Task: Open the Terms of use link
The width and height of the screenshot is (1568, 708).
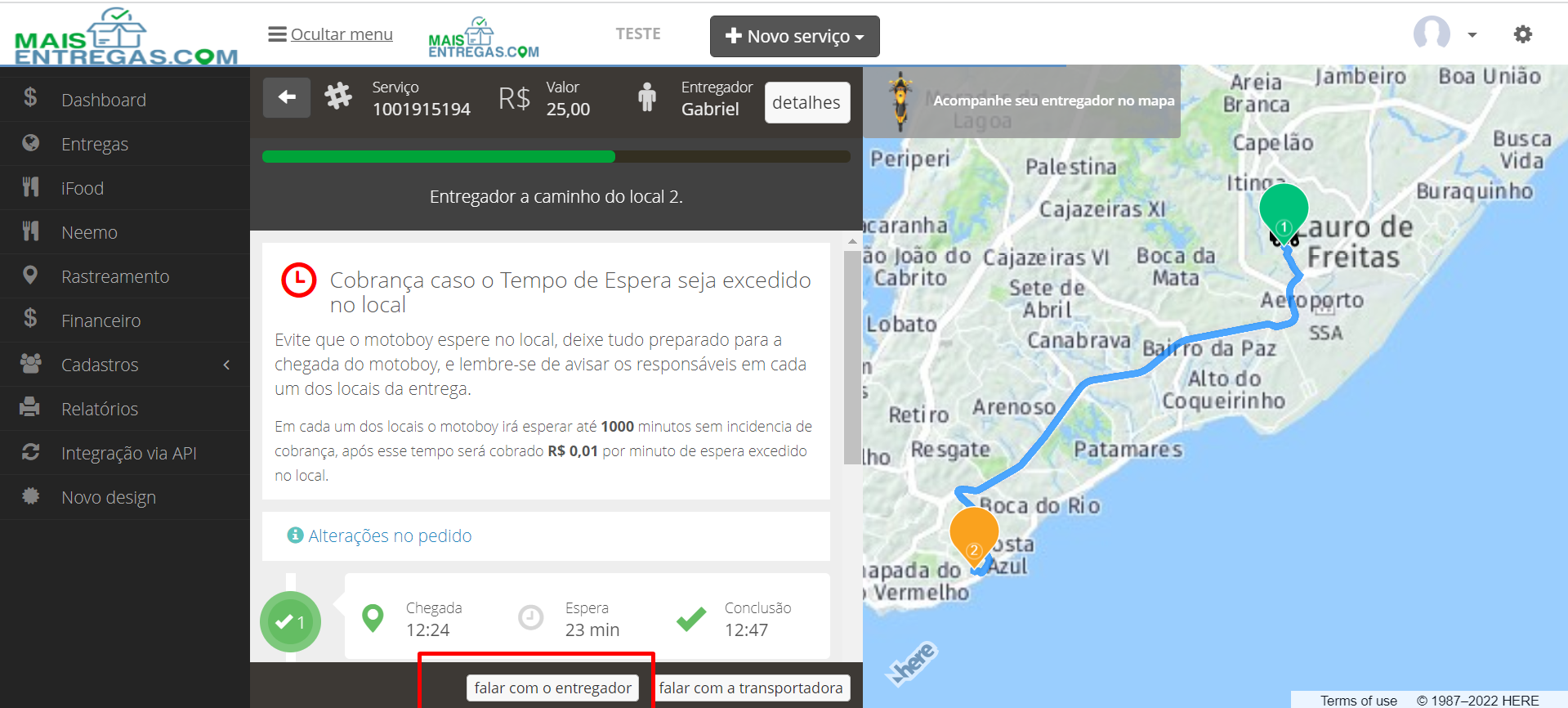Action: coord(1358,701)
